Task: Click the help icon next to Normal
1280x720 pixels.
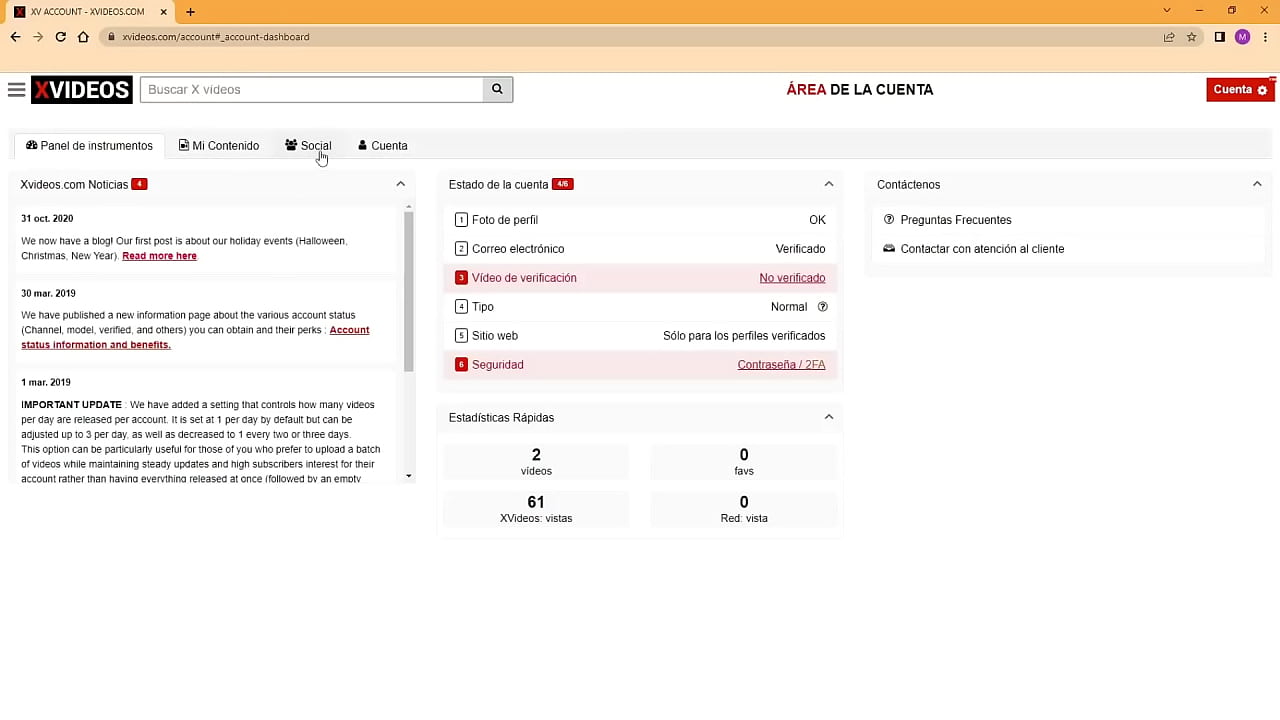Action: (823, 307)
